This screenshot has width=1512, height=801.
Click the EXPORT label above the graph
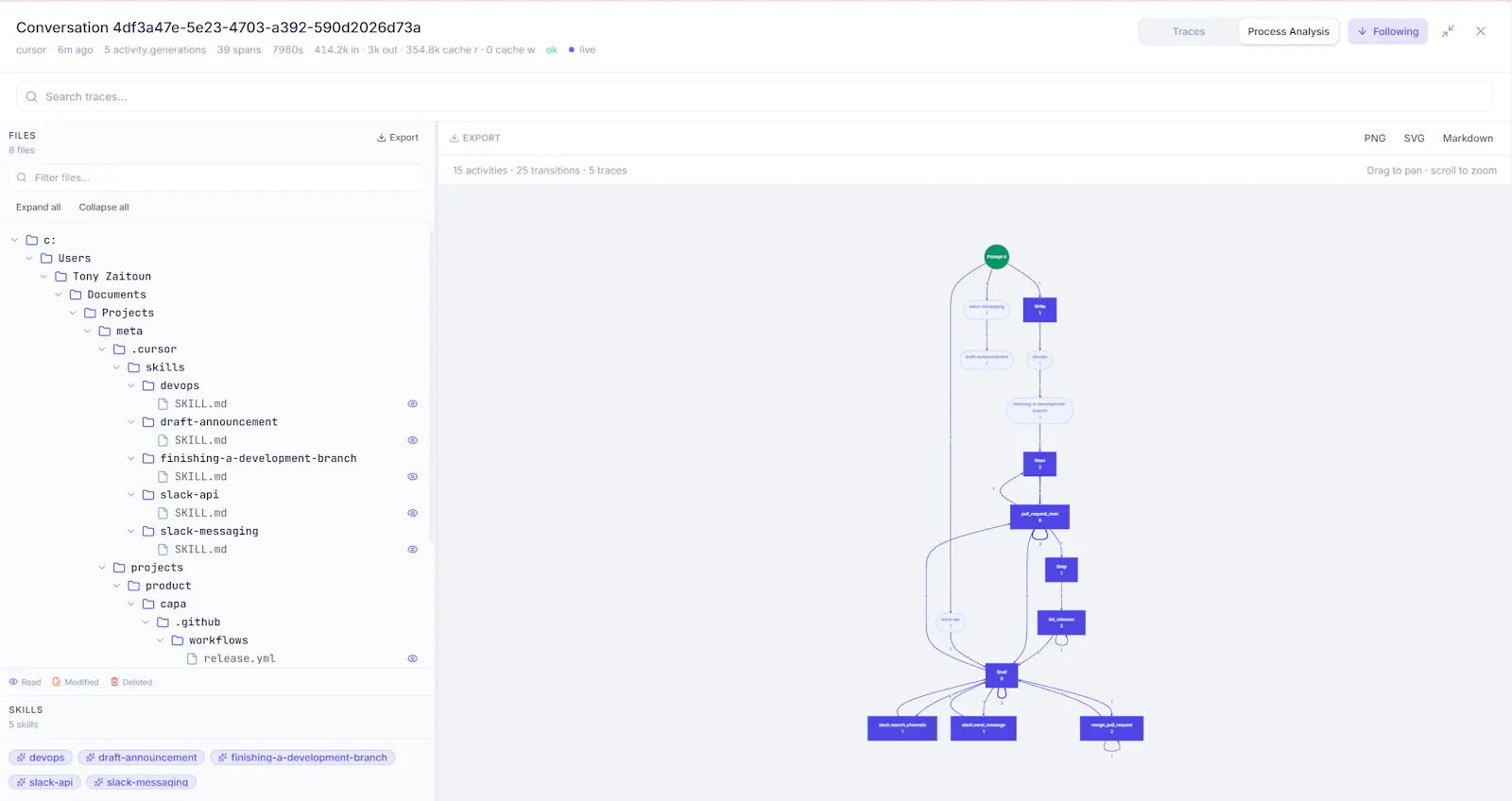474,138
